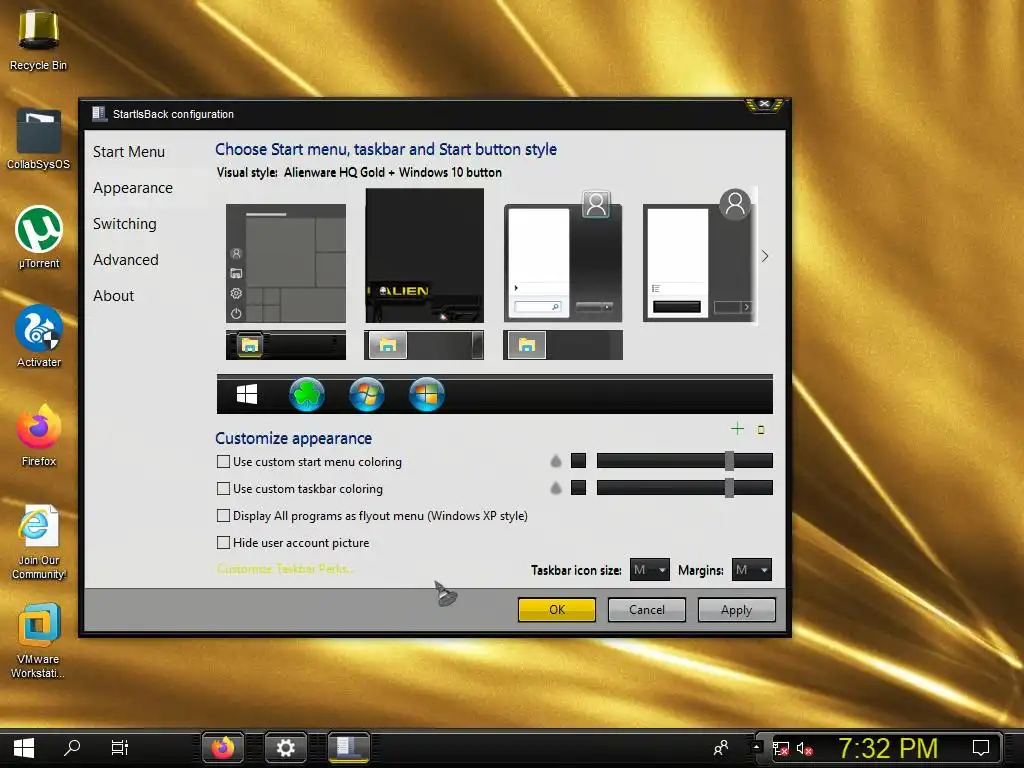Image resolution: width=1024 pixels, height=768 pixels.
Task: Open the CollabSysOS folder icon
Action: tap(38, 139)
